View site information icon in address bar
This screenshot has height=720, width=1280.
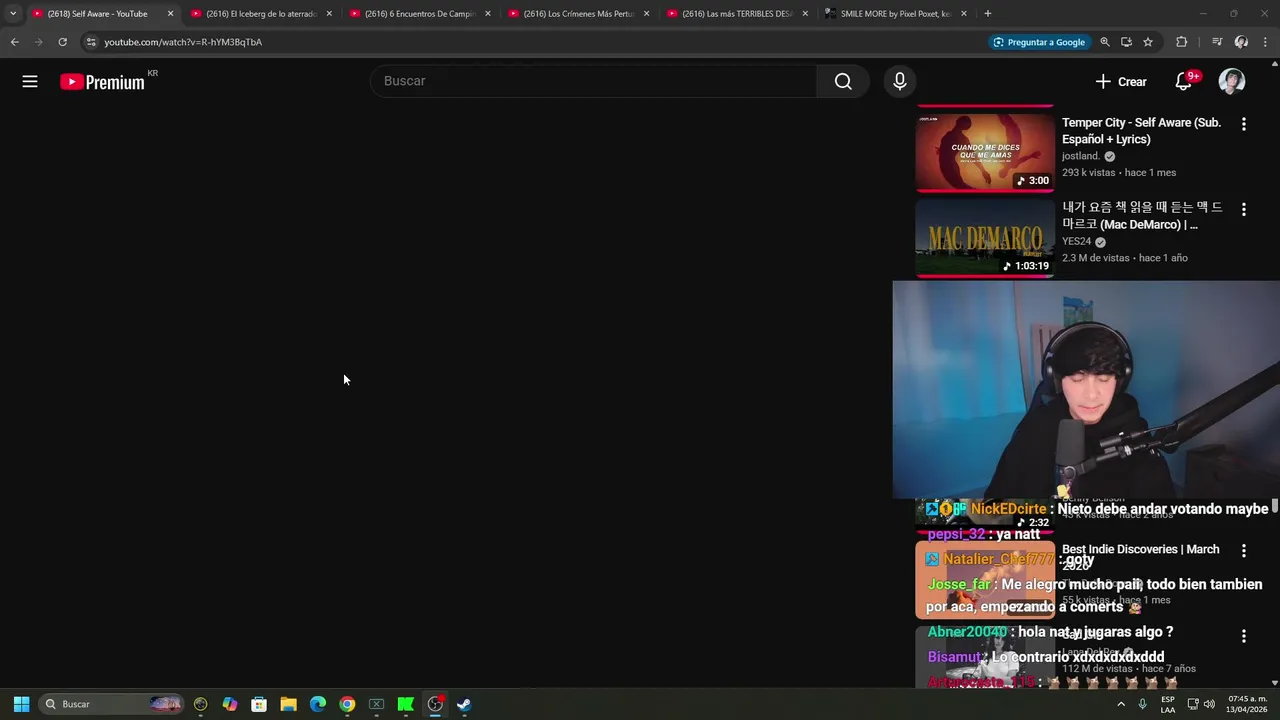91,42
